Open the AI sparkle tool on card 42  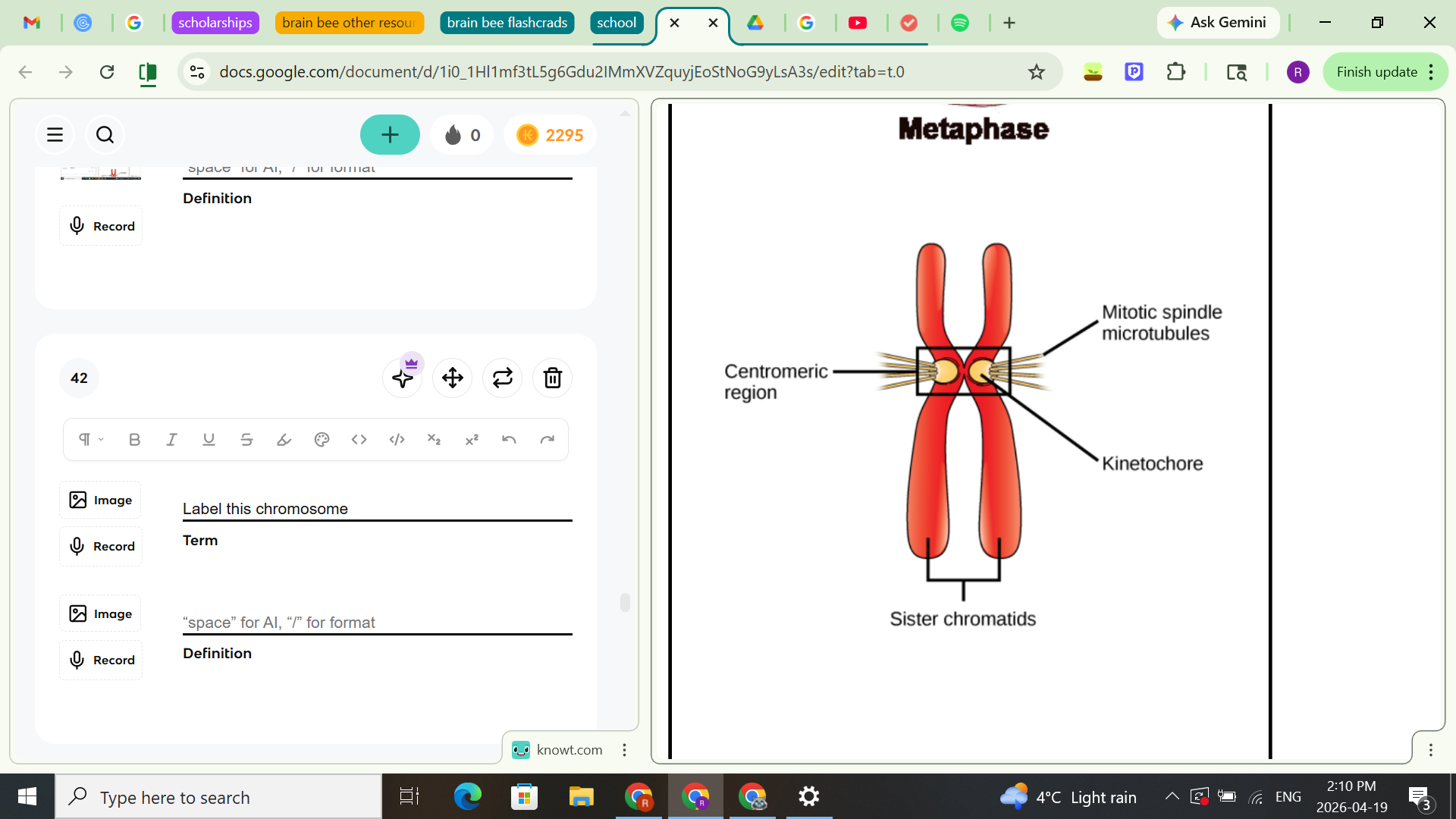(x=403, y=378)
